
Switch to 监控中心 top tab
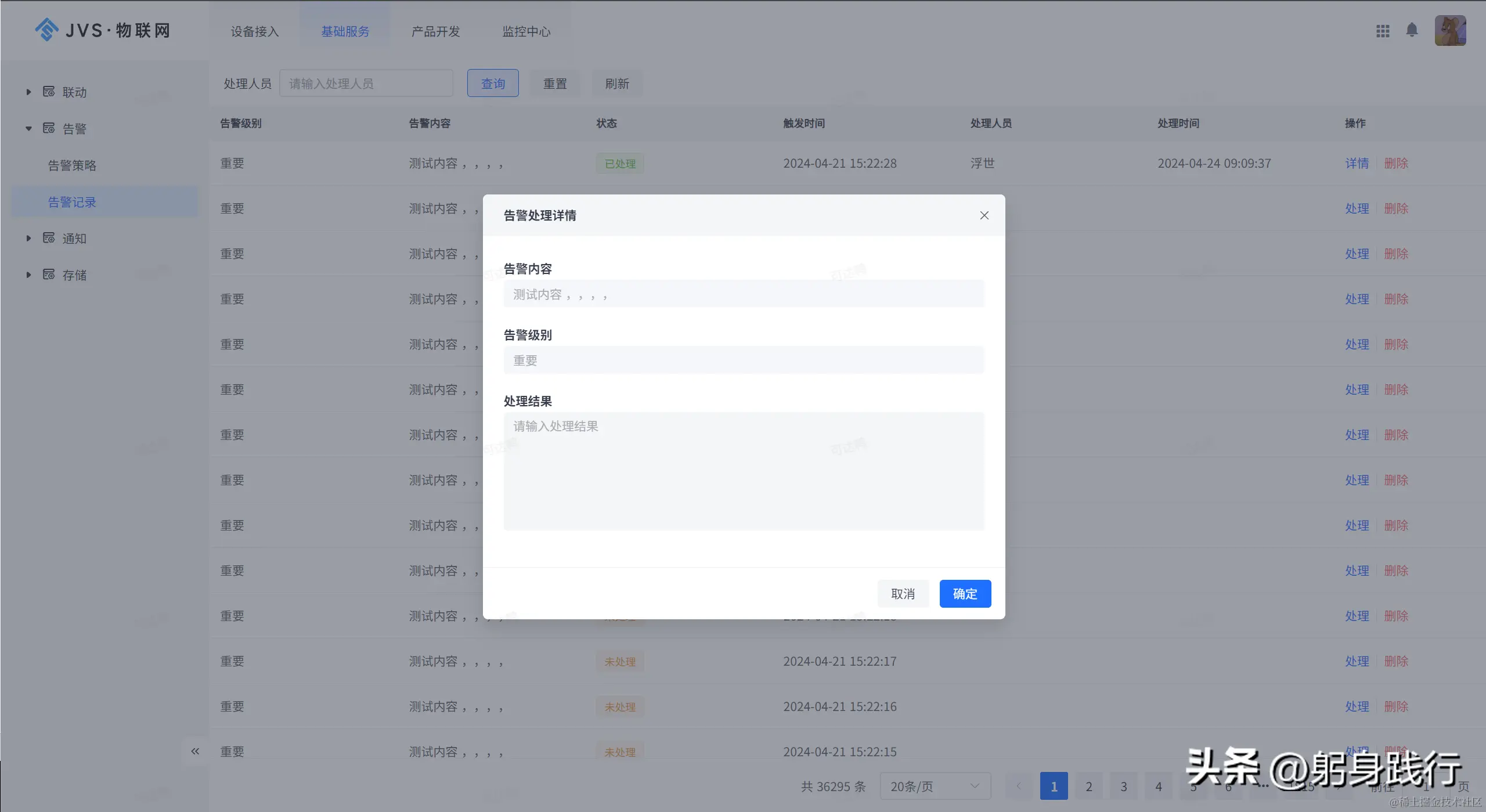pyautogui.click(x=526, y=31)
